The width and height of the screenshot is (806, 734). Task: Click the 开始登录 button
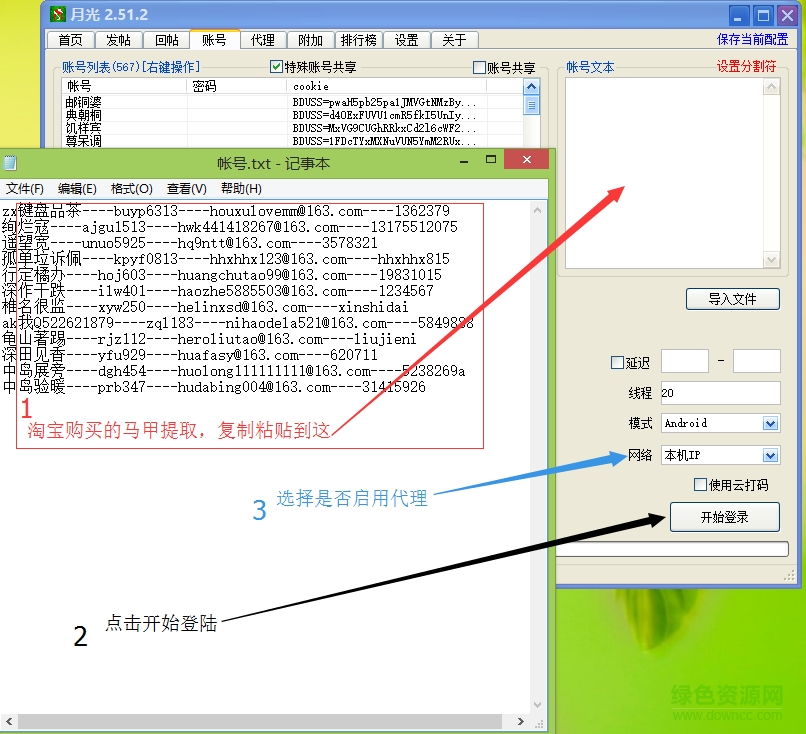tap(725, 517)
